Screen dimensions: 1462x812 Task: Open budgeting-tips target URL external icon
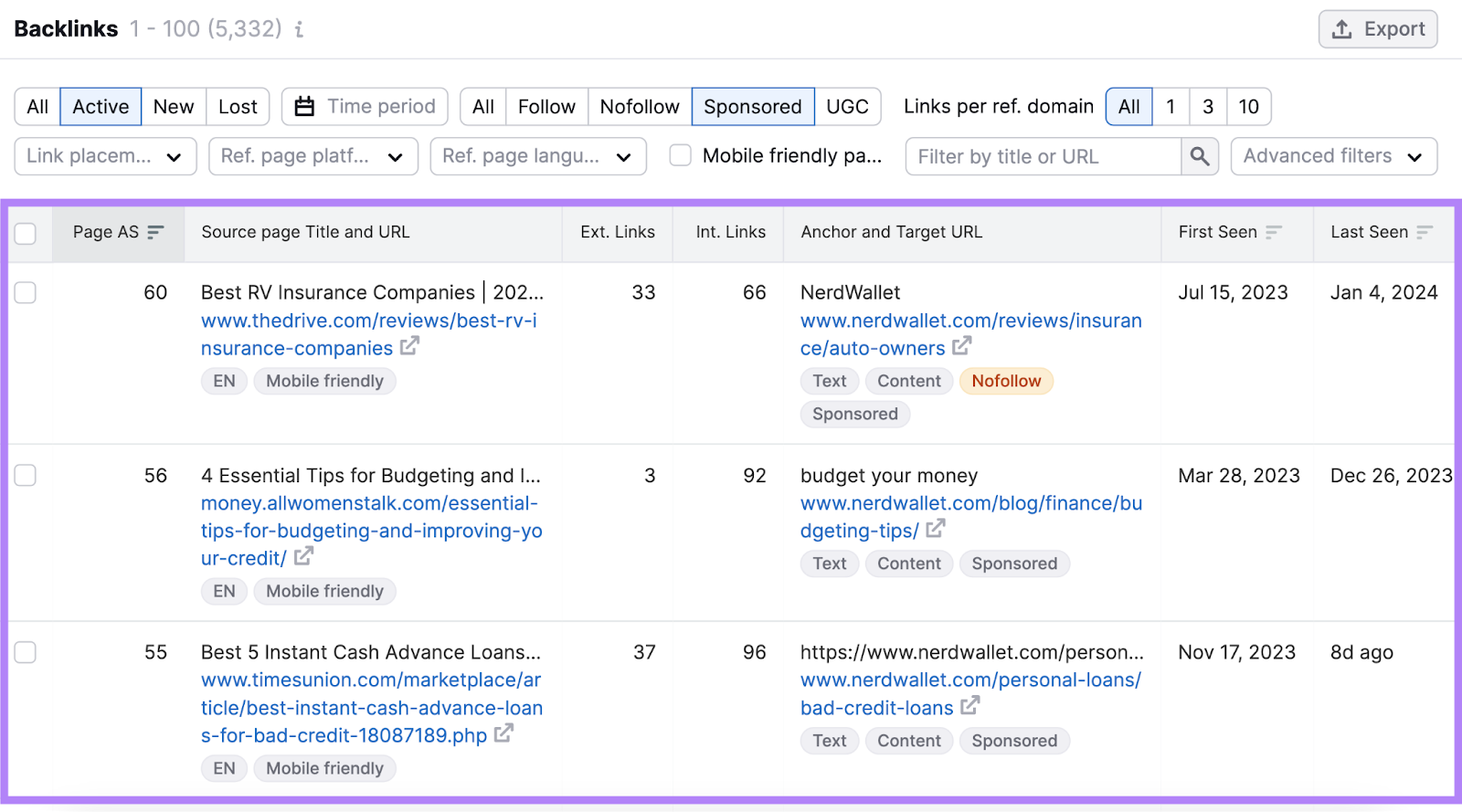click(935, 529)
